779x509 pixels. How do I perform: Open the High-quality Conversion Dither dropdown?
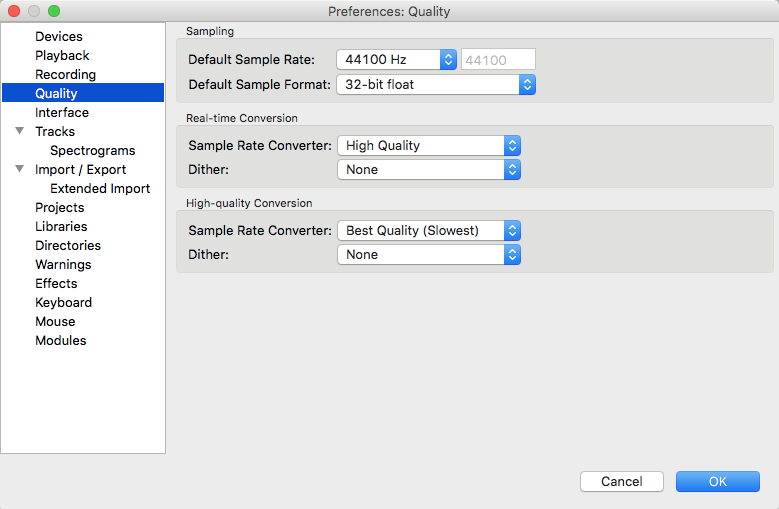point(429,255)
